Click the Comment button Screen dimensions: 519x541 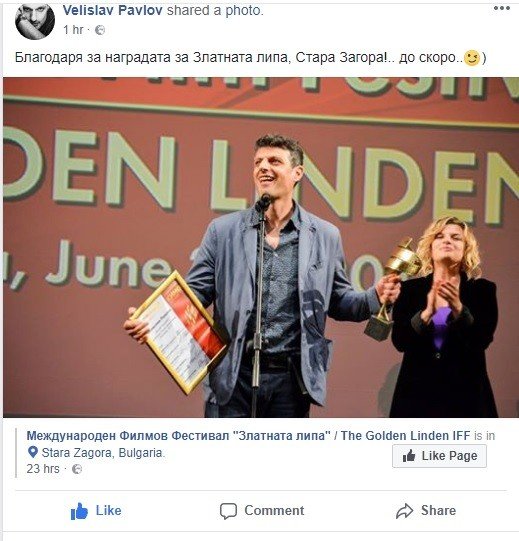tap(262, 511)
